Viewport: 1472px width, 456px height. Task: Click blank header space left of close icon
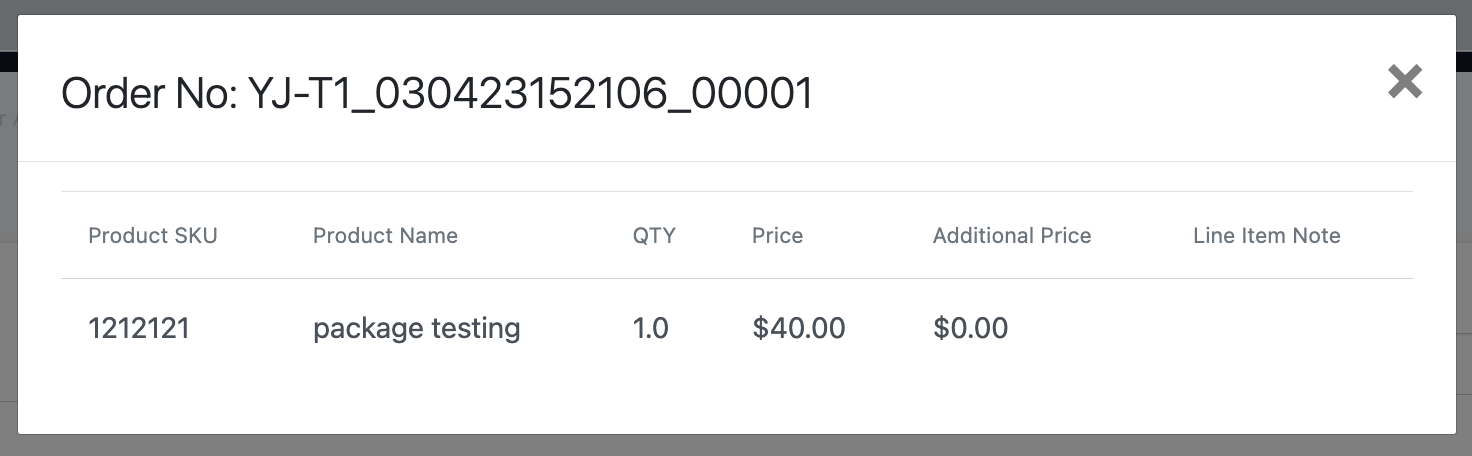point(1100,94)
